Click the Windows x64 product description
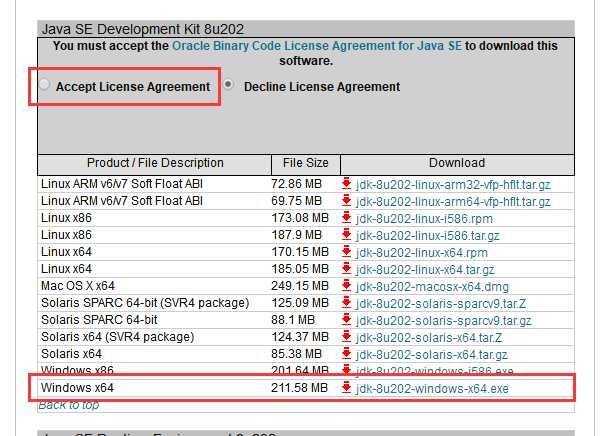The width and height of the screenshot is (608, 436). point(77,388)
